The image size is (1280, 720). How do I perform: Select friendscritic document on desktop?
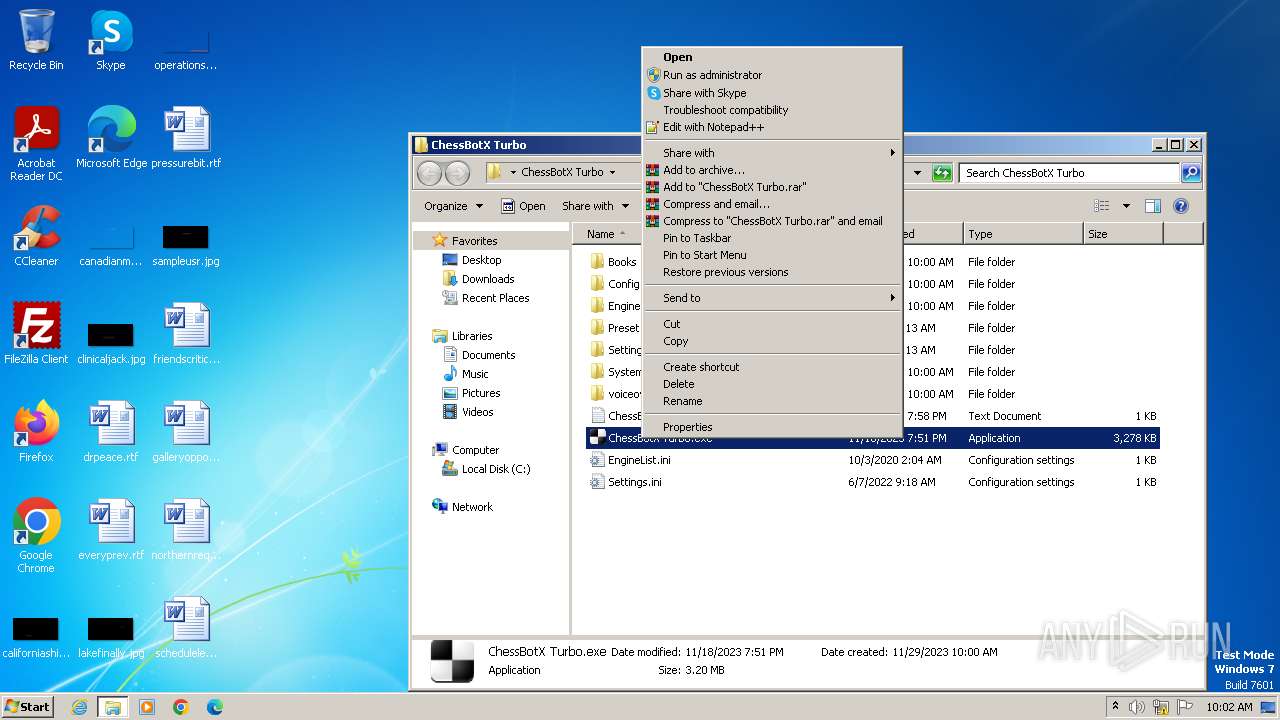point(186,333)
